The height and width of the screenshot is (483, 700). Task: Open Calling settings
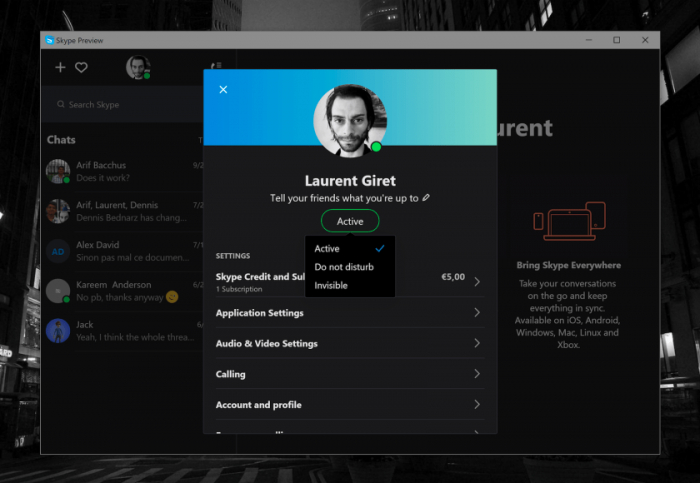pos(350,374)
